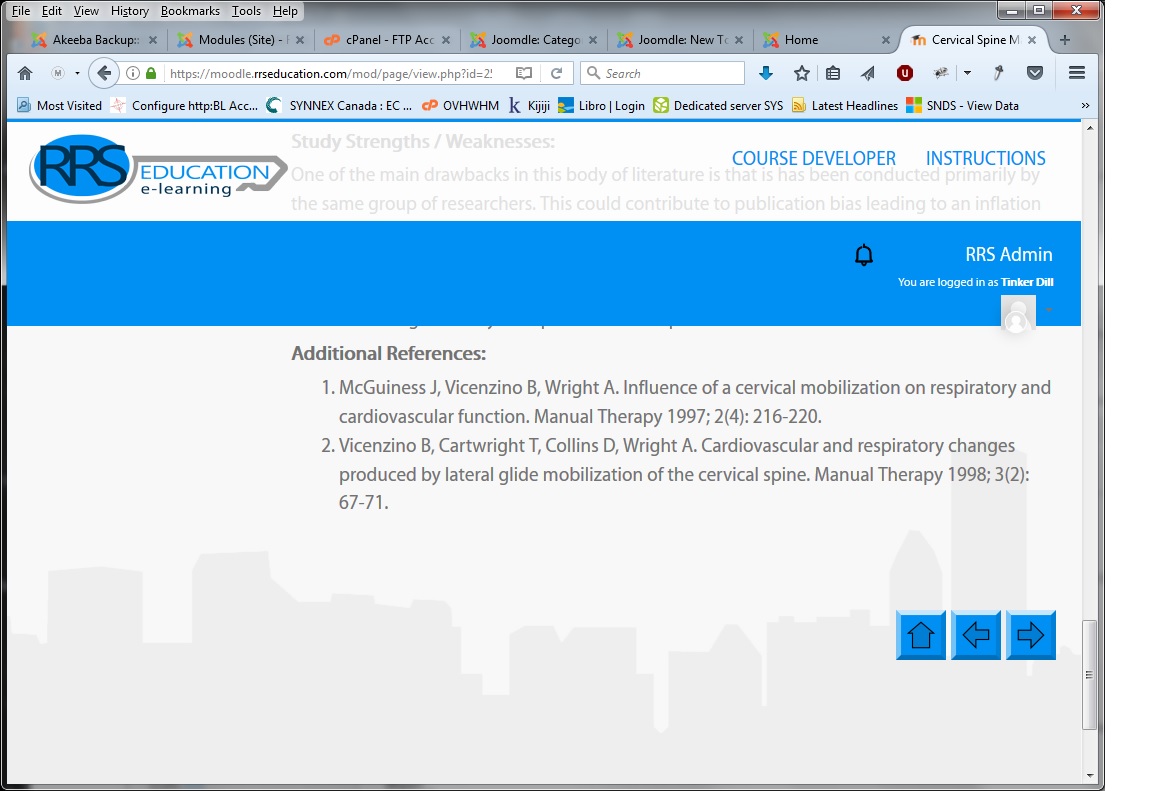Open the Firefox hamburger menu
1152x791 pixels.
pyautogui.click(x=1077, y=73)
